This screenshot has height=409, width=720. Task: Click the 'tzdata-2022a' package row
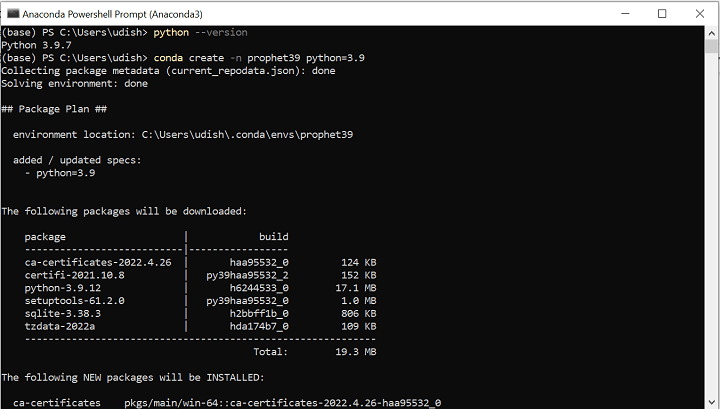click(200, 327)
